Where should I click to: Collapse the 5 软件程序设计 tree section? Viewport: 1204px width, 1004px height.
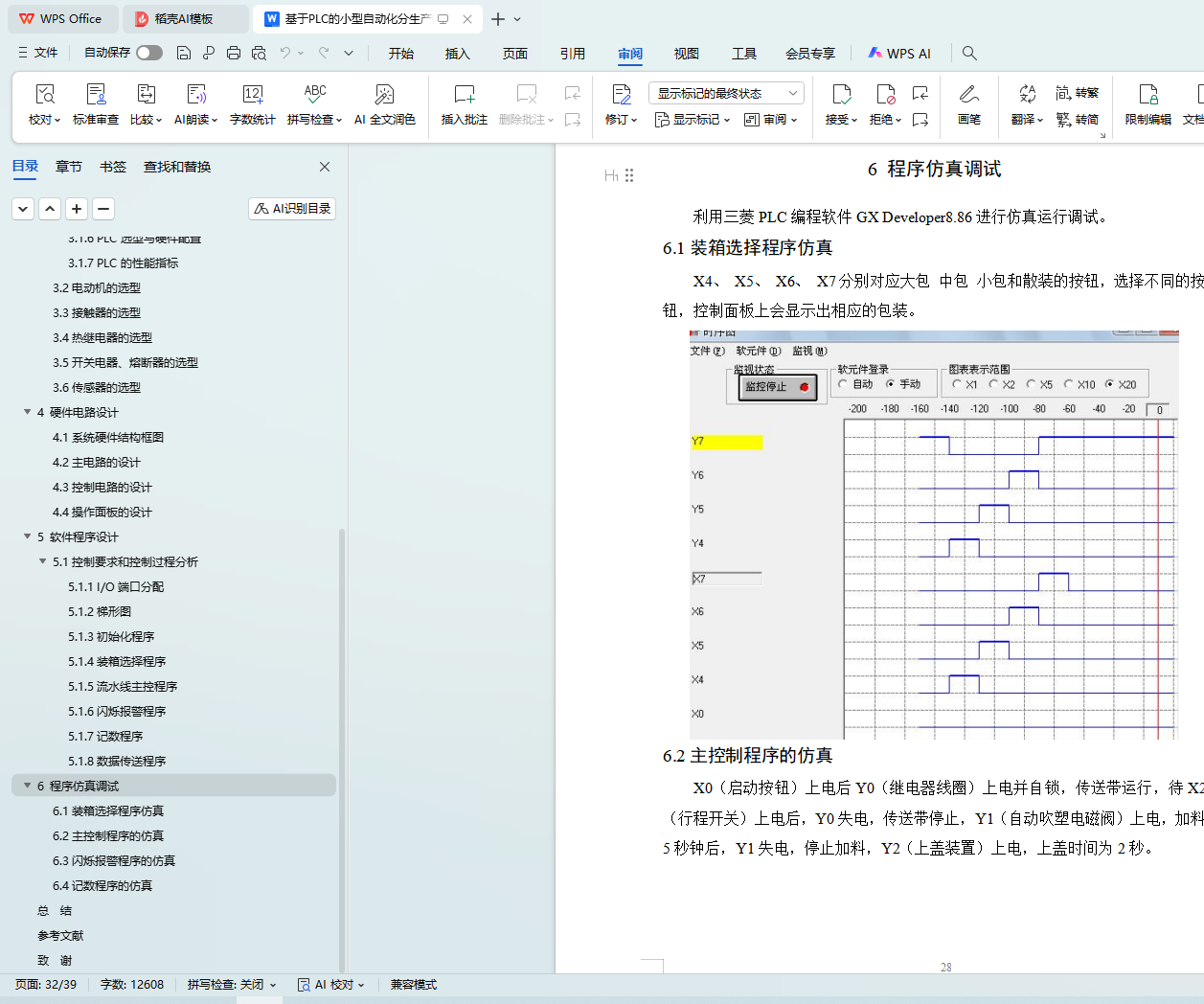28,536
